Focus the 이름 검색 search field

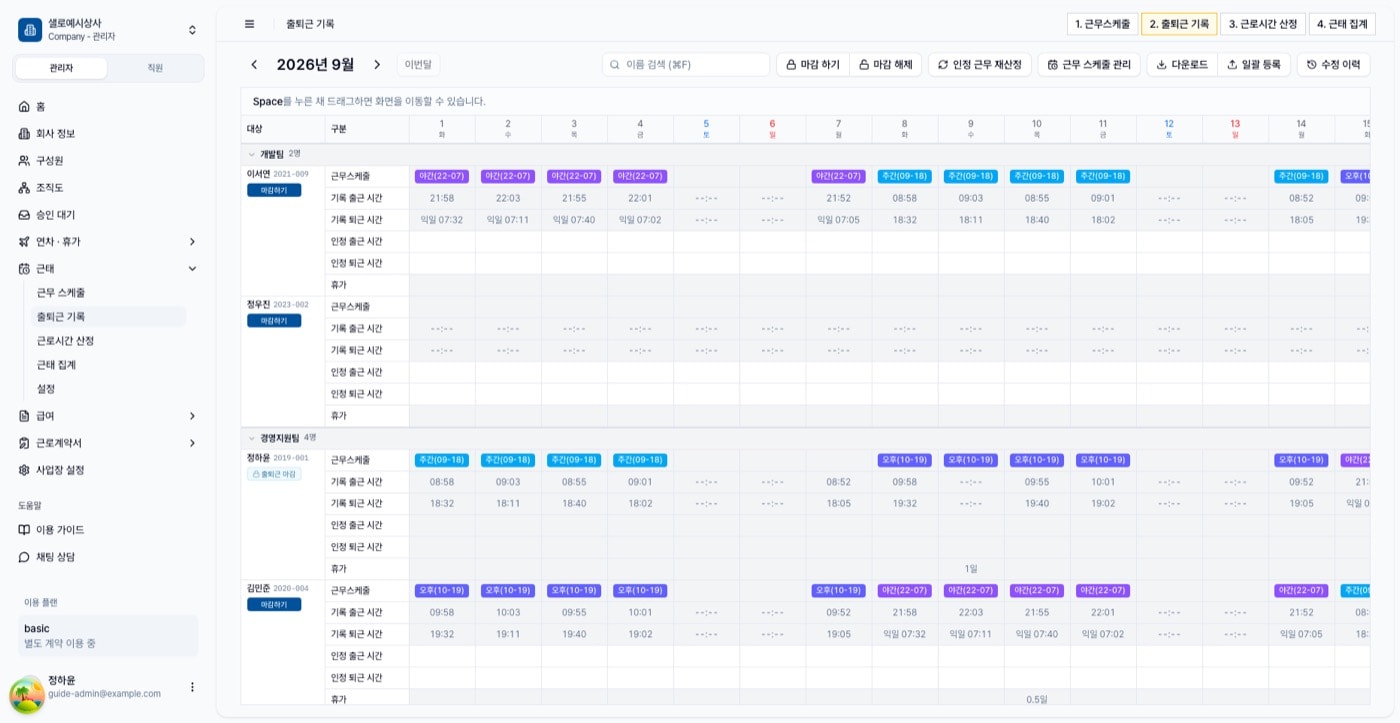[x=686, y=64]
